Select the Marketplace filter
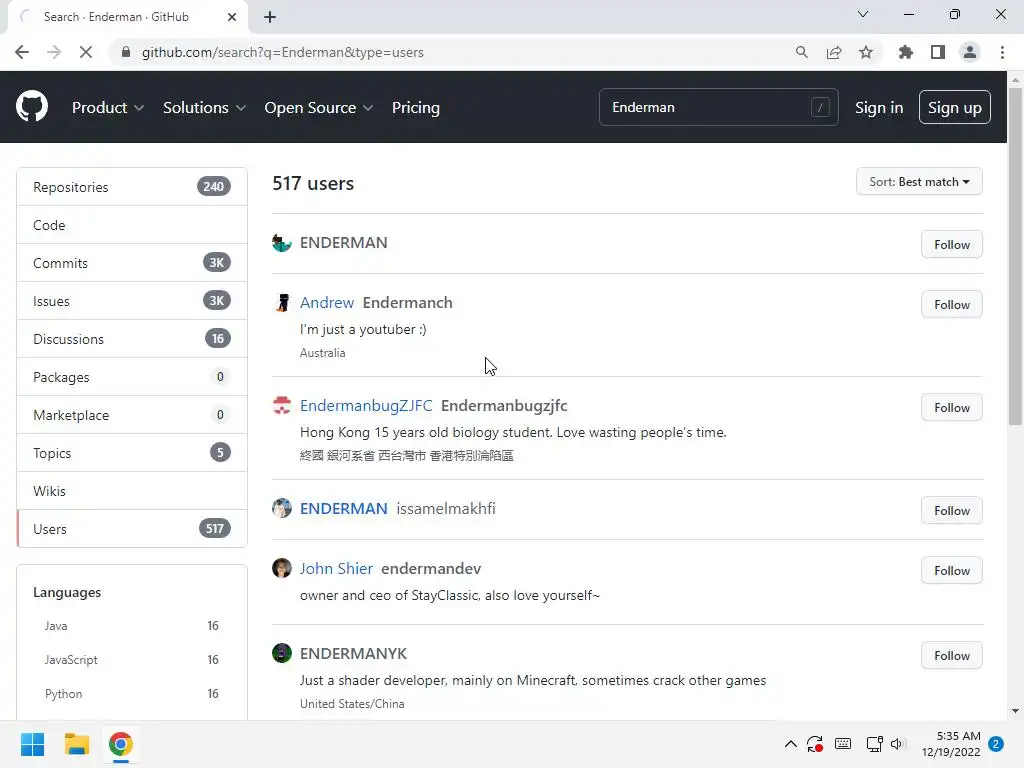The height and width of the screenshot is (768, 1024). tap(132, 415)
